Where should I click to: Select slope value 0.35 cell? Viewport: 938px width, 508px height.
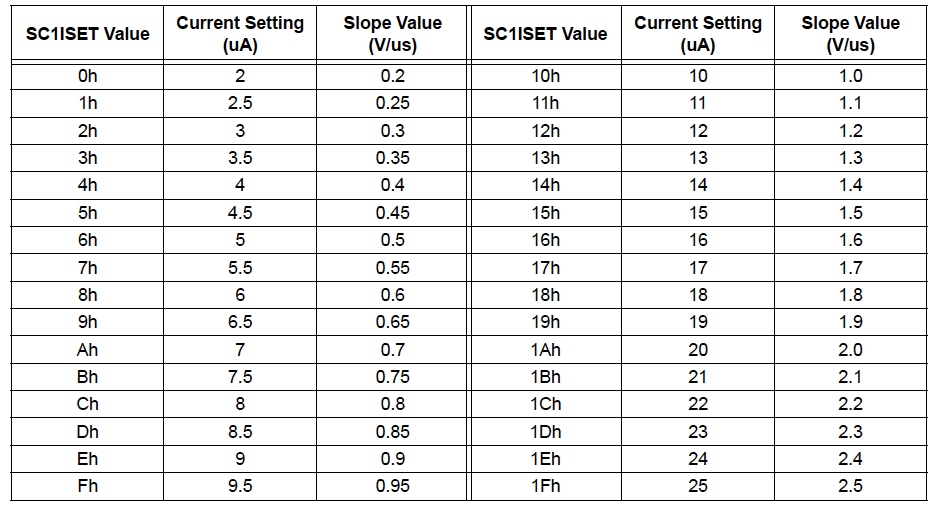[392, 158]
